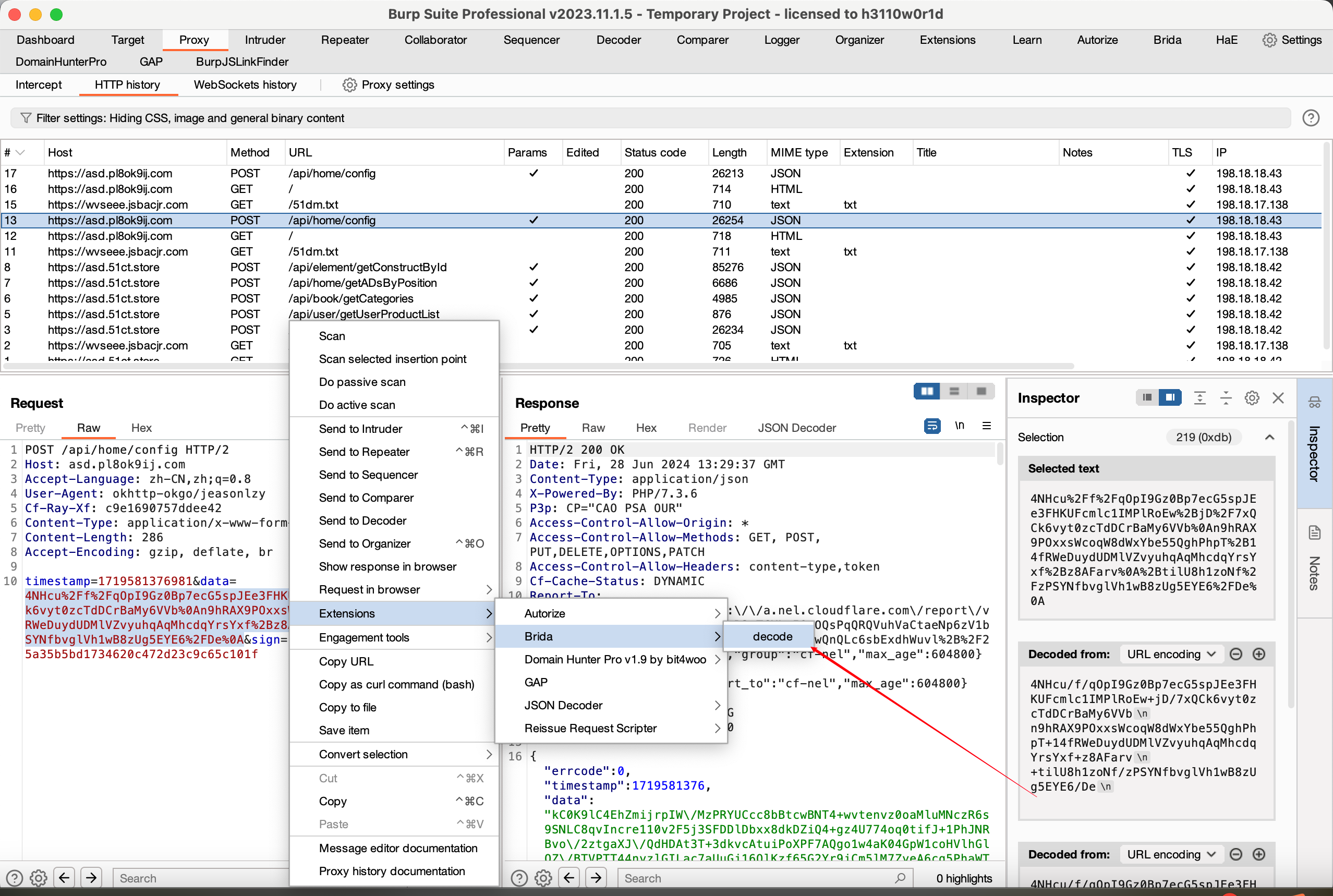Choose Do active scan menu item
Image resolution: width=1333 pixels, height=896 pixels.
(x=394, y=405)
